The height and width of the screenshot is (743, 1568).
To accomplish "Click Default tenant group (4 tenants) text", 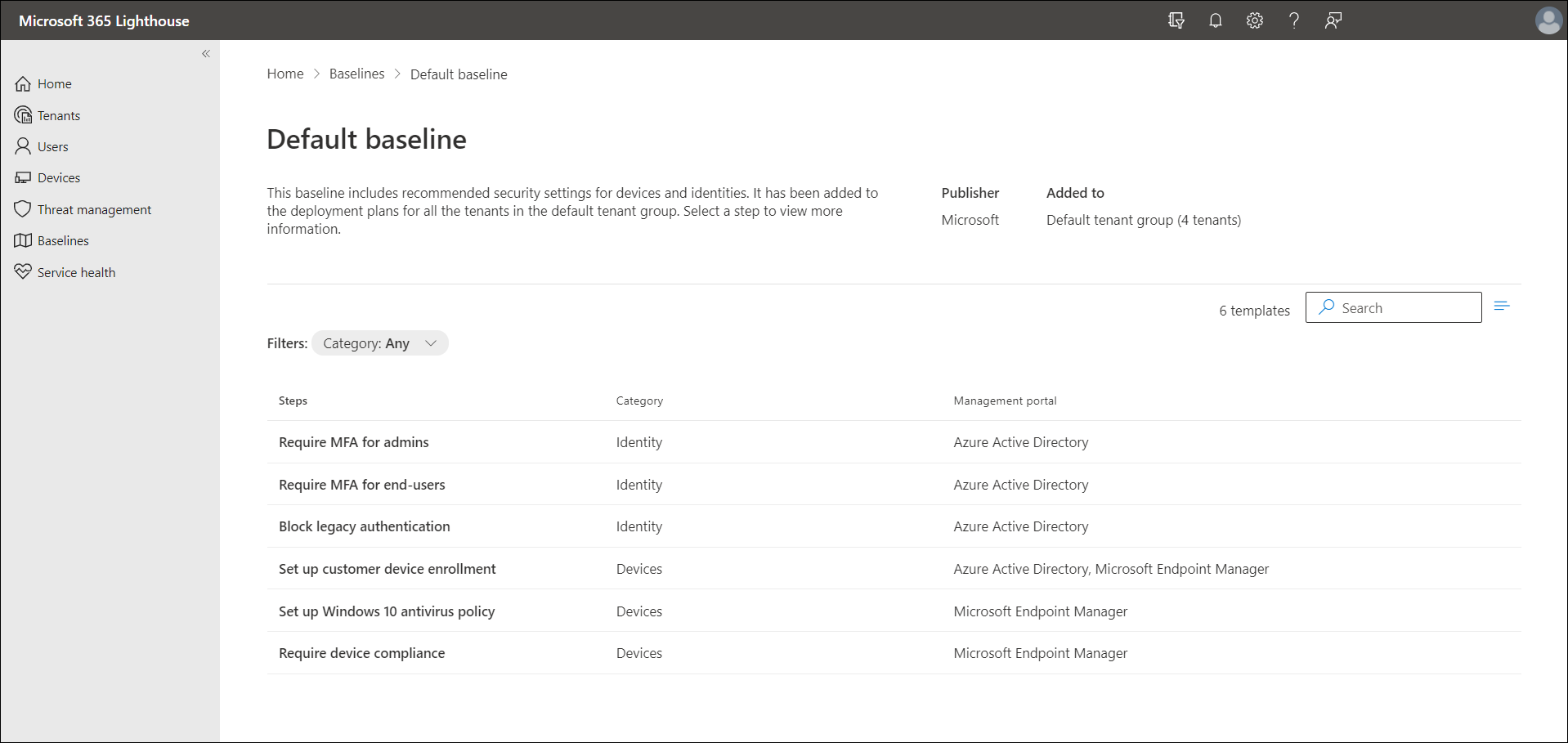I will click(1144, 220).
